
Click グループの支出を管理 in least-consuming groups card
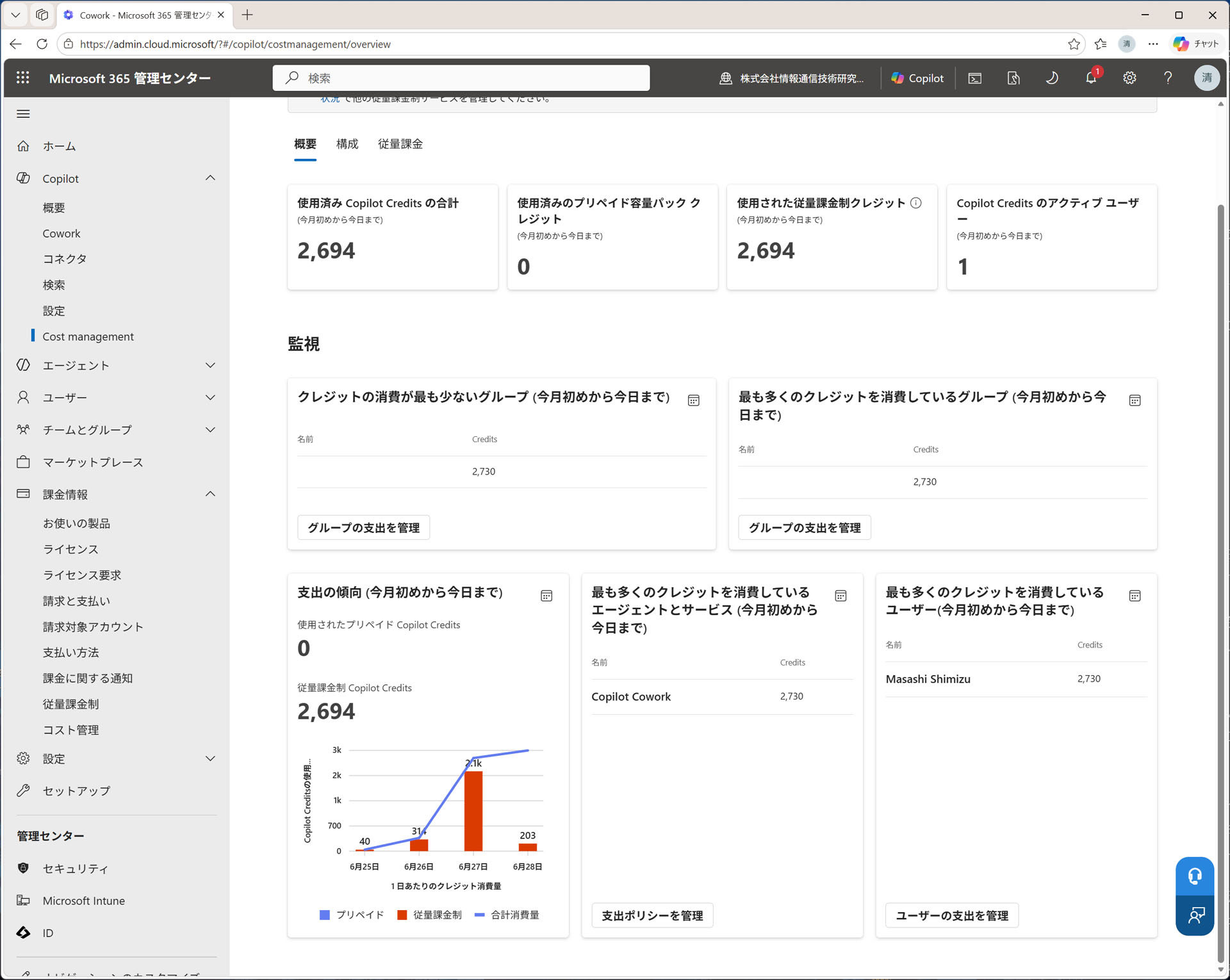click(x=363, y=528)
